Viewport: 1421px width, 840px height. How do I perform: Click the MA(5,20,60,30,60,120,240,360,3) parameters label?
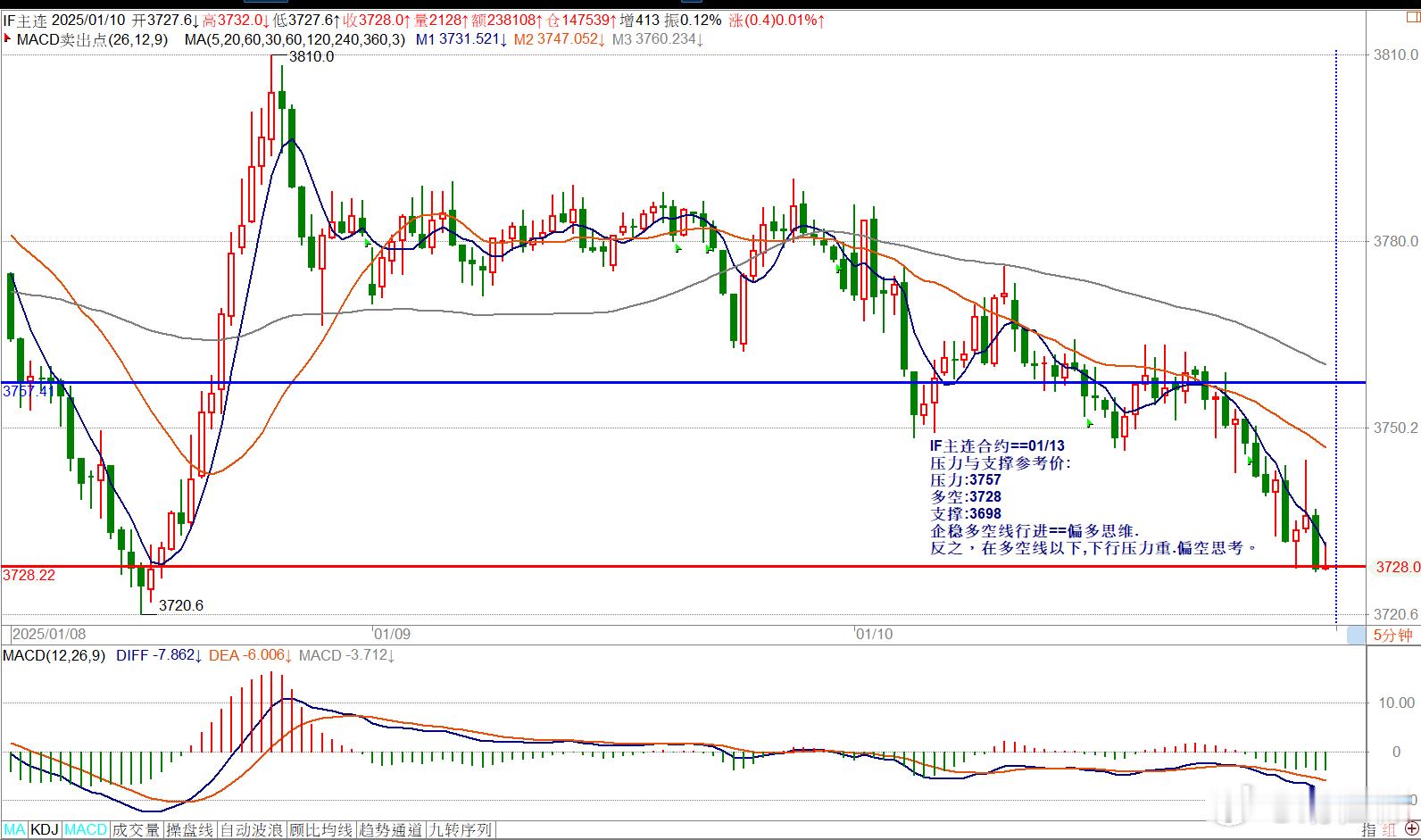pos(295,39)
